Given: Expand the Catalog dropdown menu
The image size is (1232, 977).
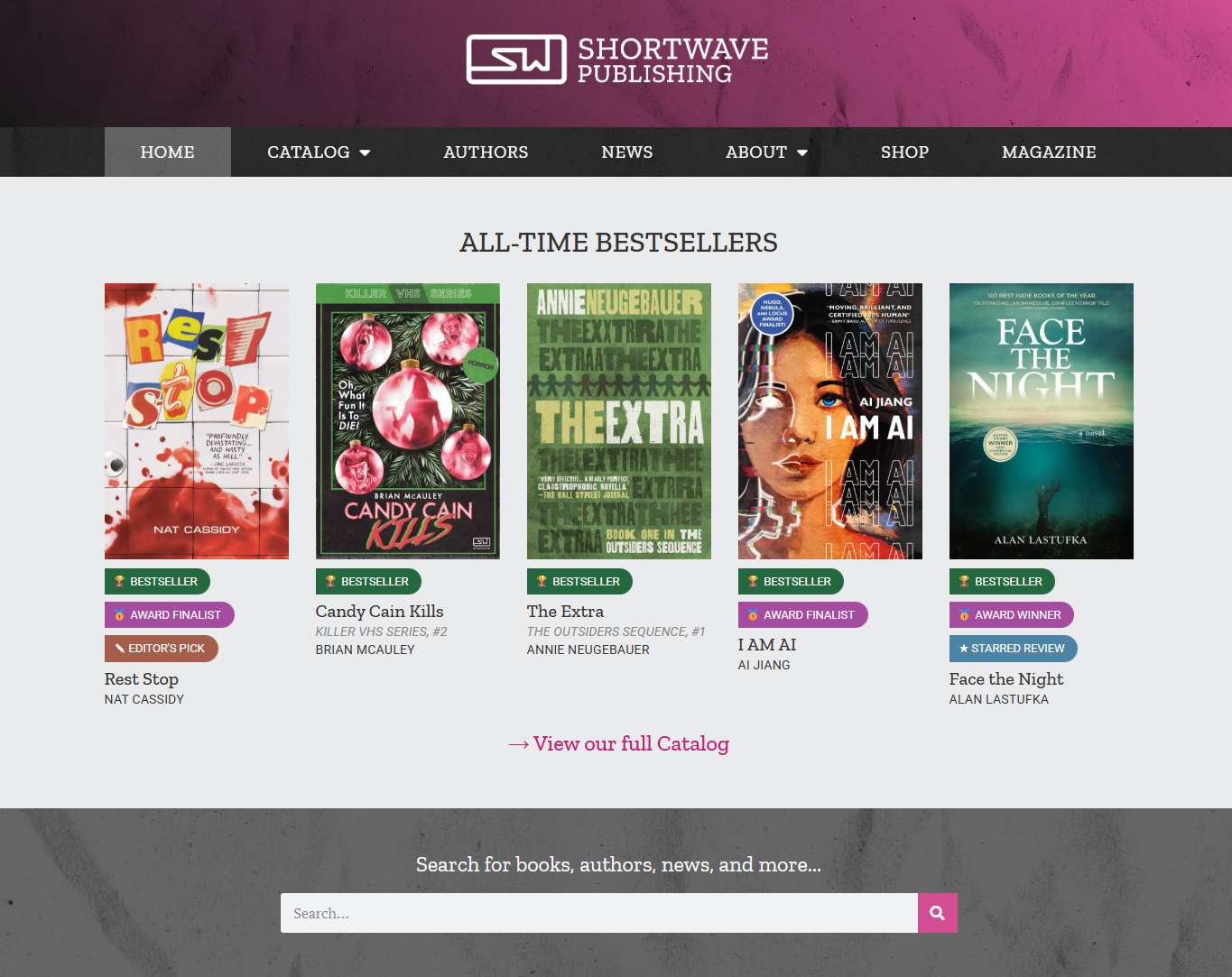Looking at the screenshot, I should point(319,152).
